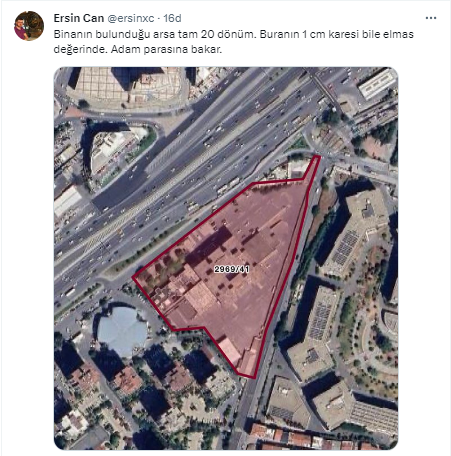This screenshot has height=456, width=451.
Task: Visit the Ersin Can display name link
Action: (79, 18)
